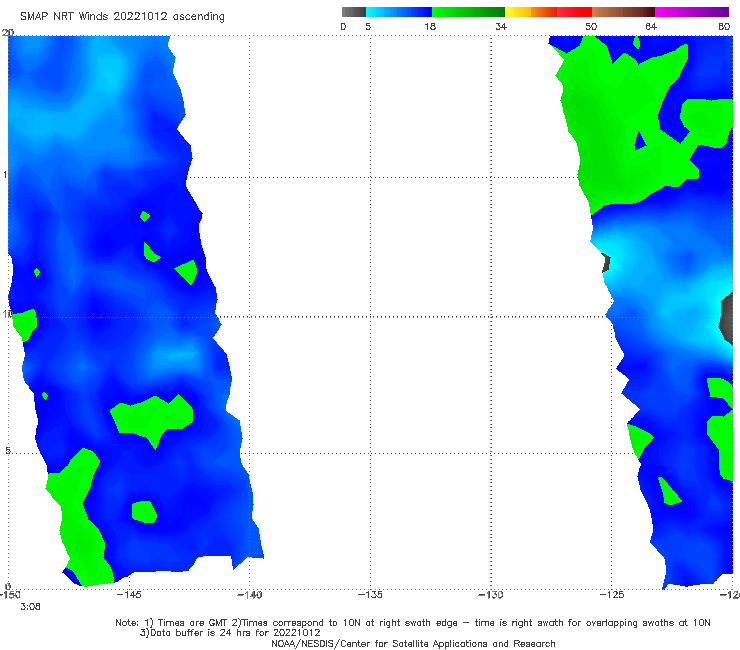Click the longitude label '-135'
Viewport: 740px width, 650px height.
pos(370,595)
